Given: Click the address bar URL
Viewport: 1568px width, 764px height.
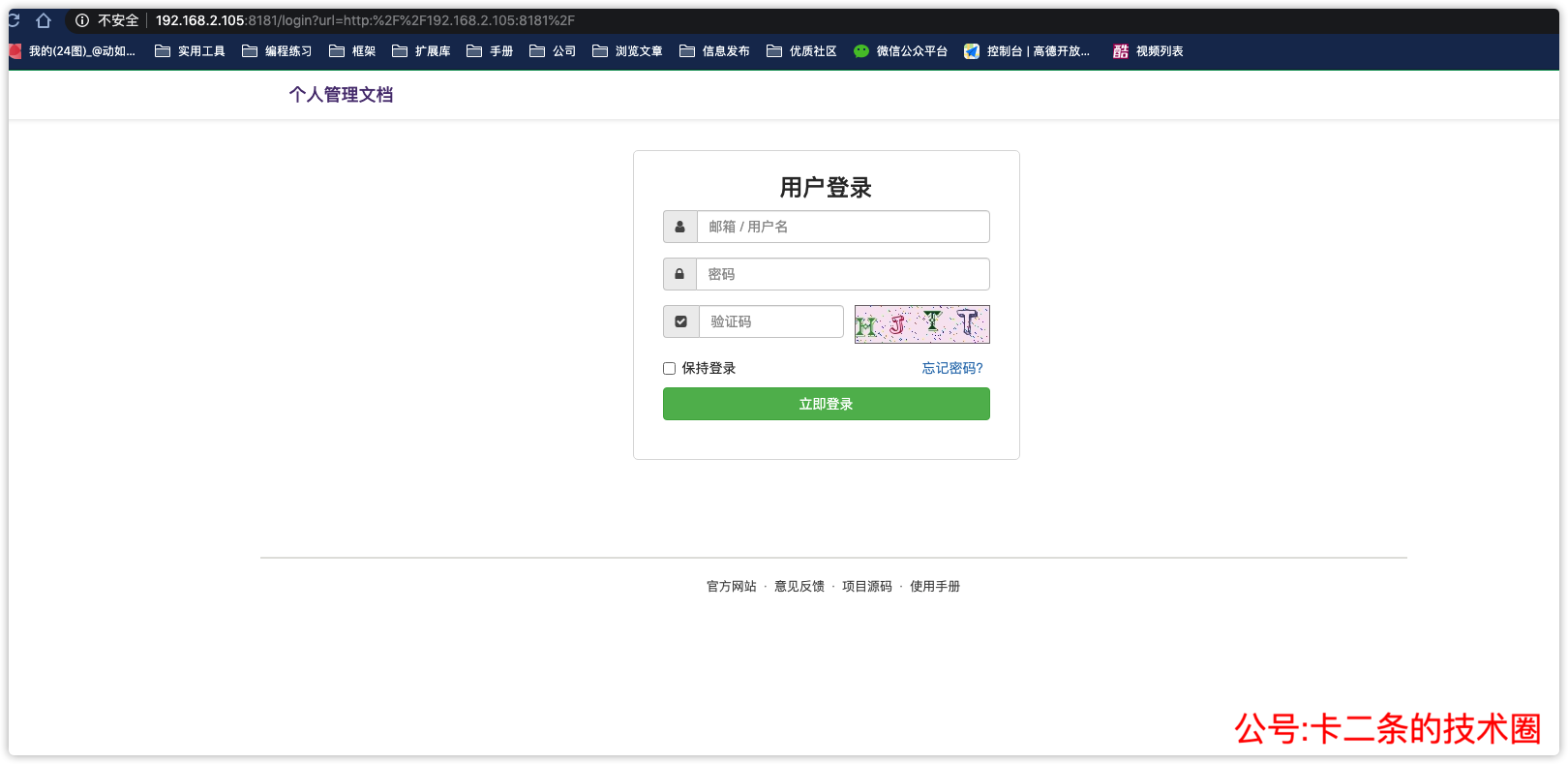Looking at the screenshot, I should pos(365,20).
